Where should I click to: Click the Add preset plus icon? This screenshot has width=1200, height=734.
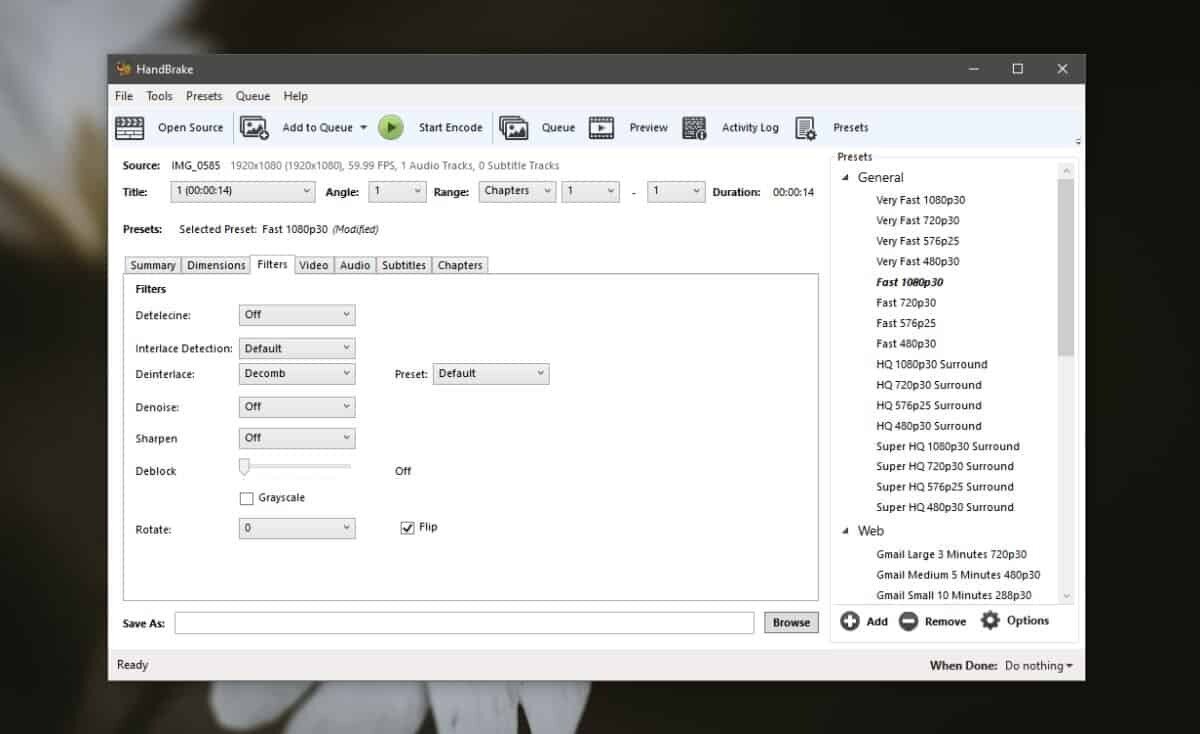(x=850, y=621)
